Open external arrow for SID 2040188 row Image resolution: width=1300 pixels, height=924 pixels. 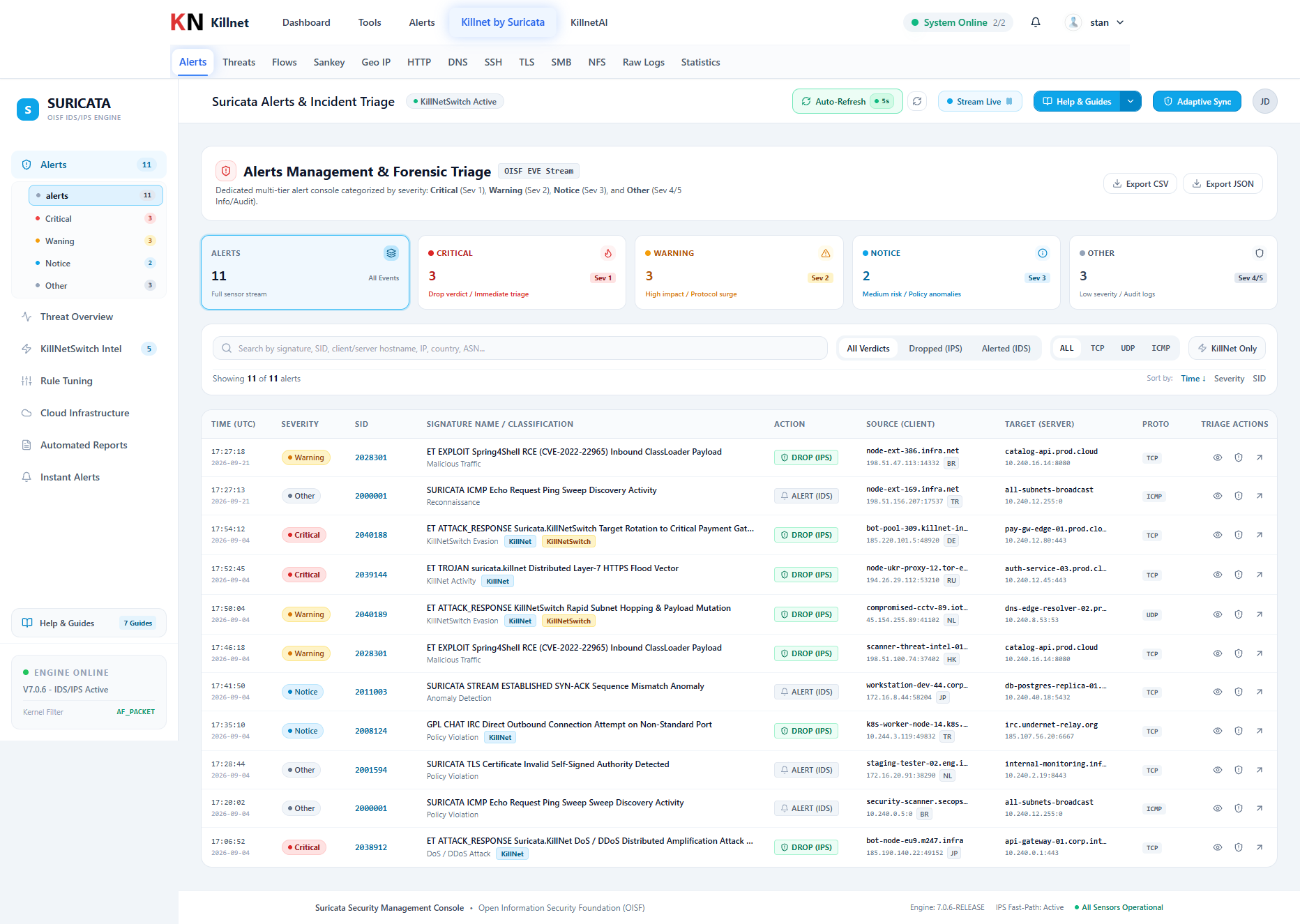click(x=1260, y=535)
